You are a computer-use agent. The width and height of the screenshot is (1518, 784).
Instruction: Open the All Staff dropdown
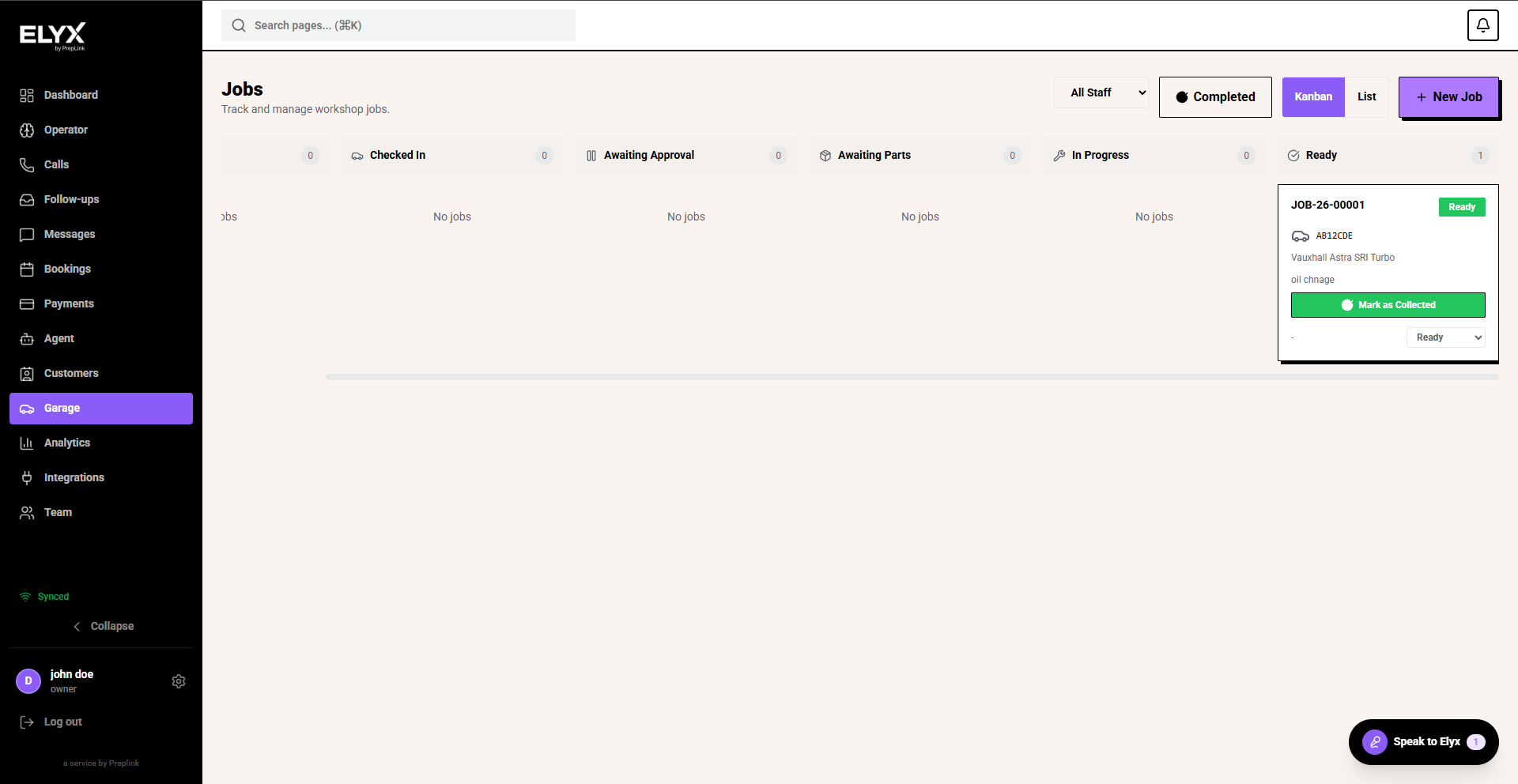click(x=1101, y=92)
